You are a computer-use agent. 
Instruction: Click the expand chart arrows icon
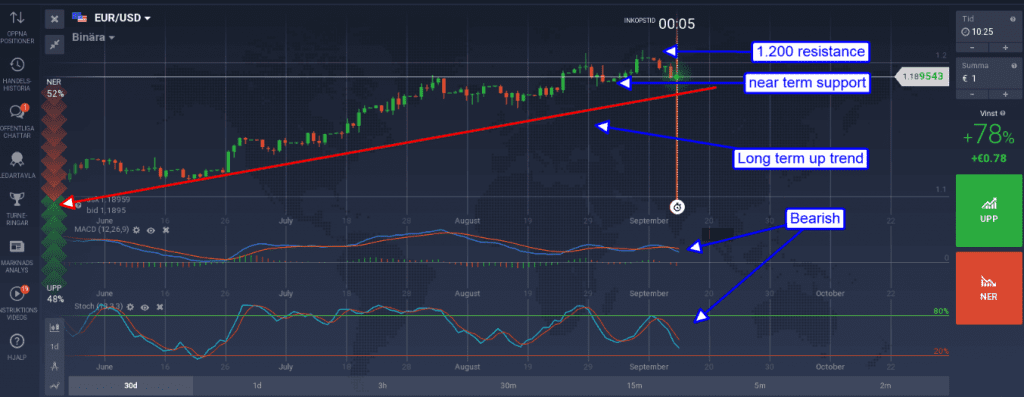click(x=54, y=44)
